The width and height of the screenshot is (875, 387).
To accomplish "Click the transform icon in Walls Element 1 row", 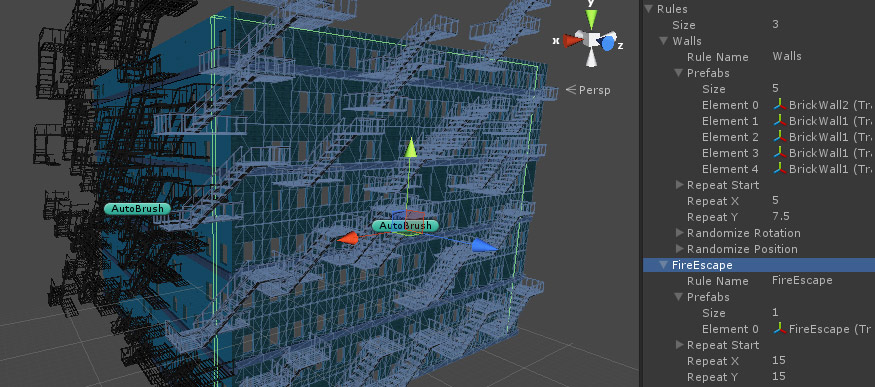I will point(780,121).
